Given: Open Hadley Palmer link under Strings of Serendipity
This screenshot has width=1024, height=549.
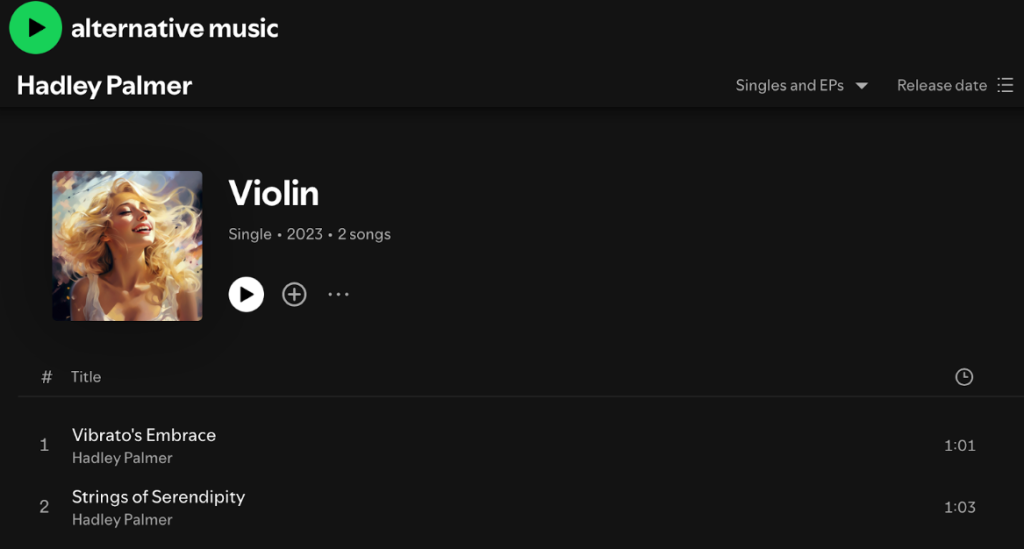Looking at the screenshot, I should click(x=122, y=520).
